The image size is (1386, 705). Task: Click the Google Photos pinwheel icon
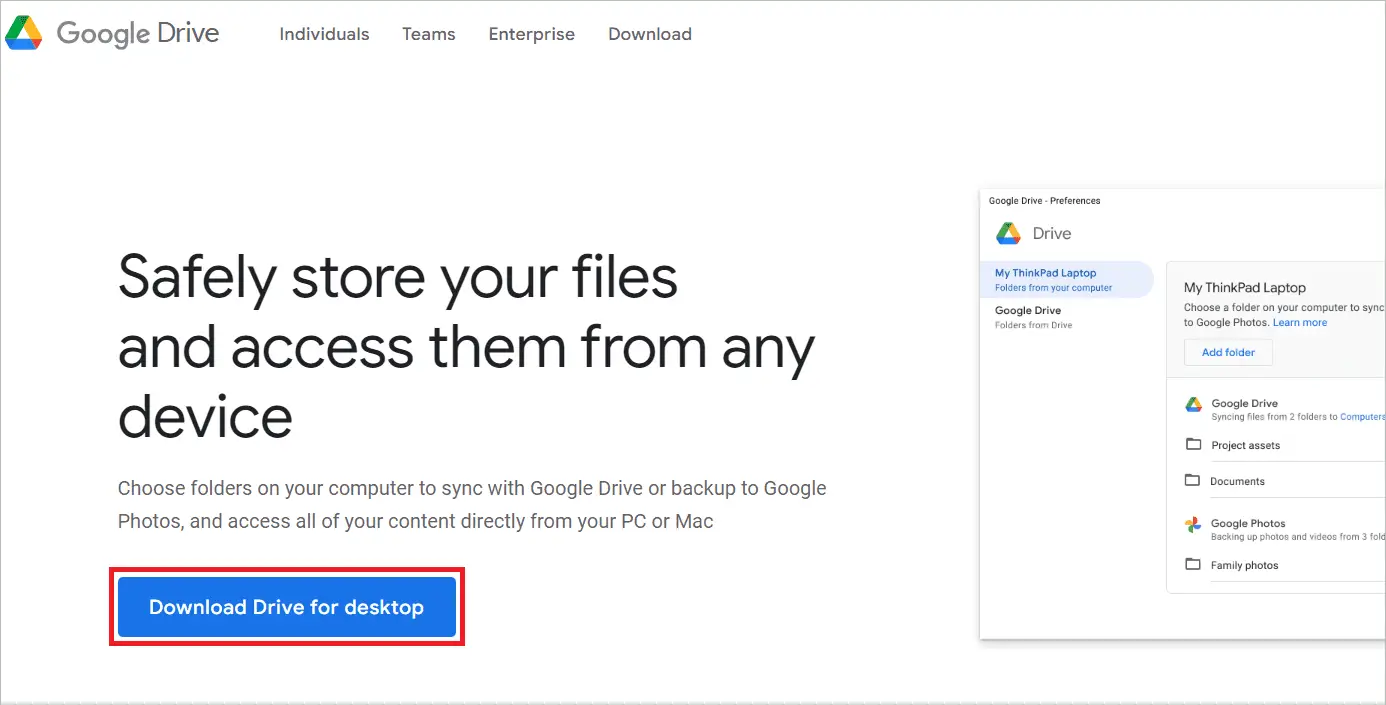point(1192,523)
